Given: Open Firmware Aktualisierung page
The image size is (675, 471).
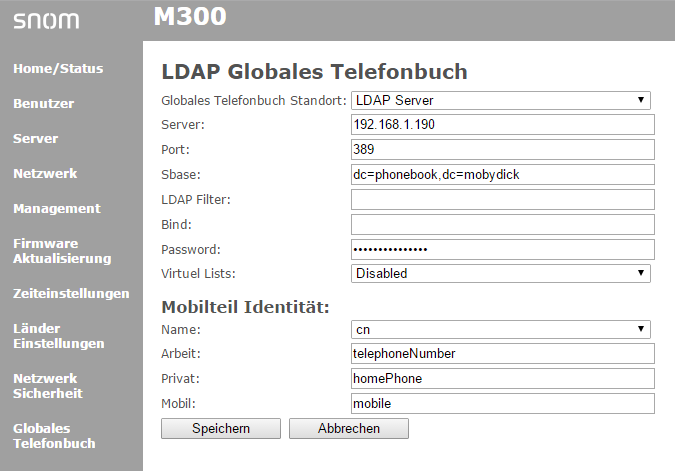Looking at the screenshot, I should [x=62, y=251].
